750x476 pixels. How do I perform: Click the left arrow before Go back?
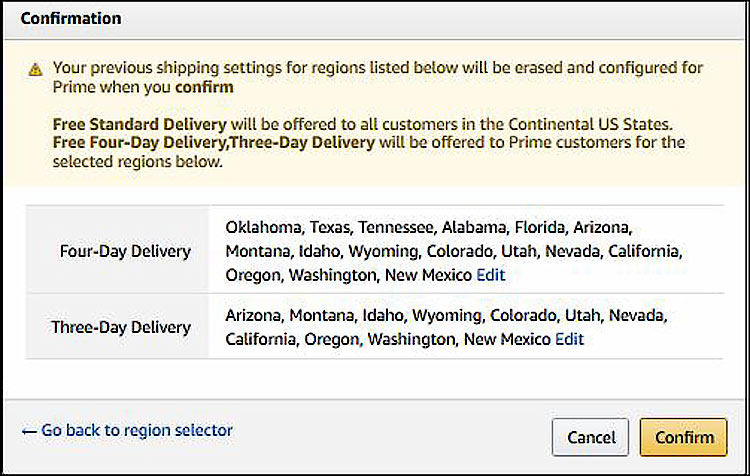[x=29, y=432]
